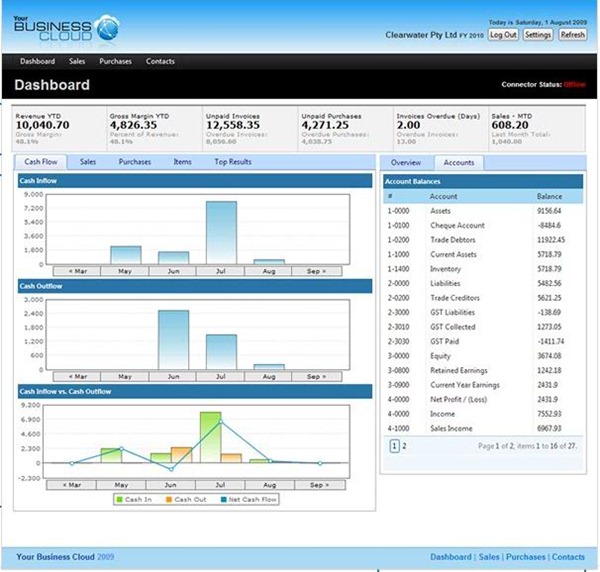Click the Unpaid Purchases value 4,271.25

(325, 125)
